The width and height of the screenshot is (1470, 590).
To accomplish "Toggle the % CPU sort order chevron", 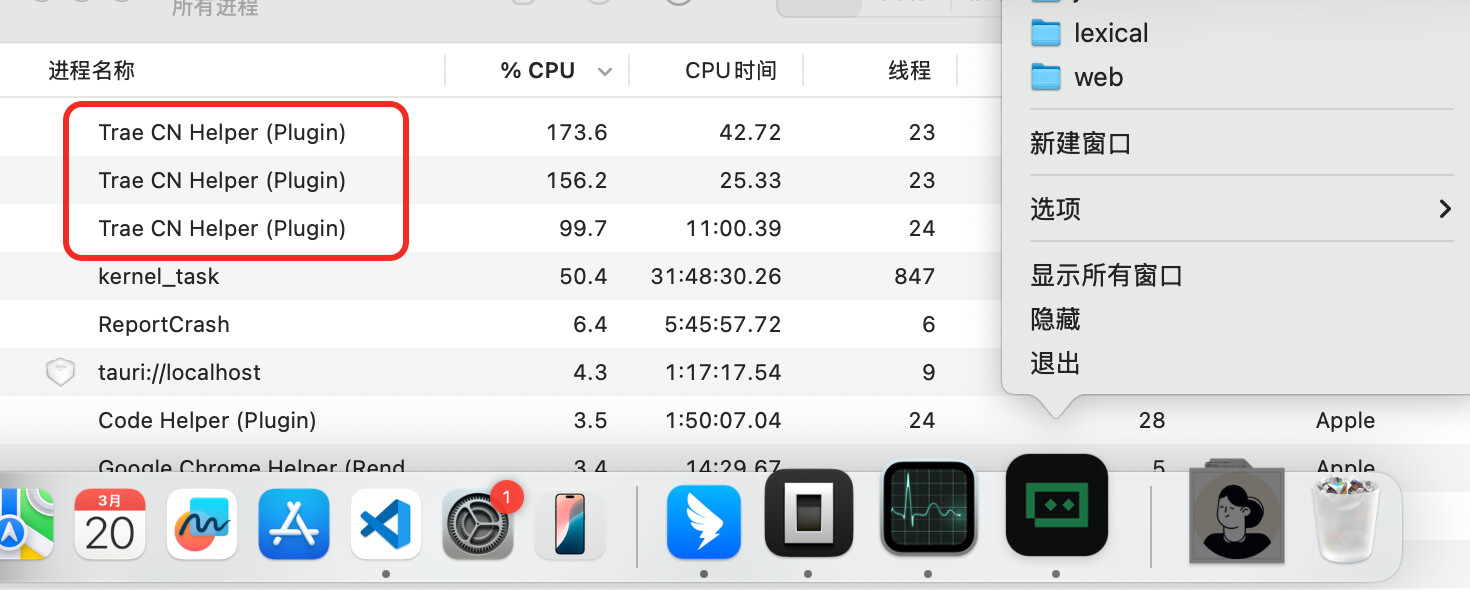I will (x=604, y=72).
